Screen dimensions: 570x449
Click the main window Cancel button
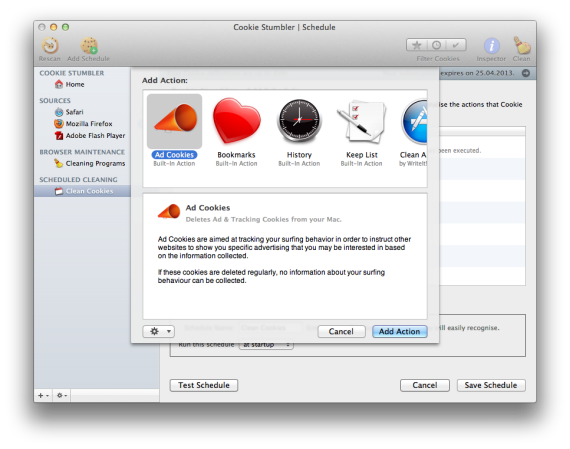425,385
